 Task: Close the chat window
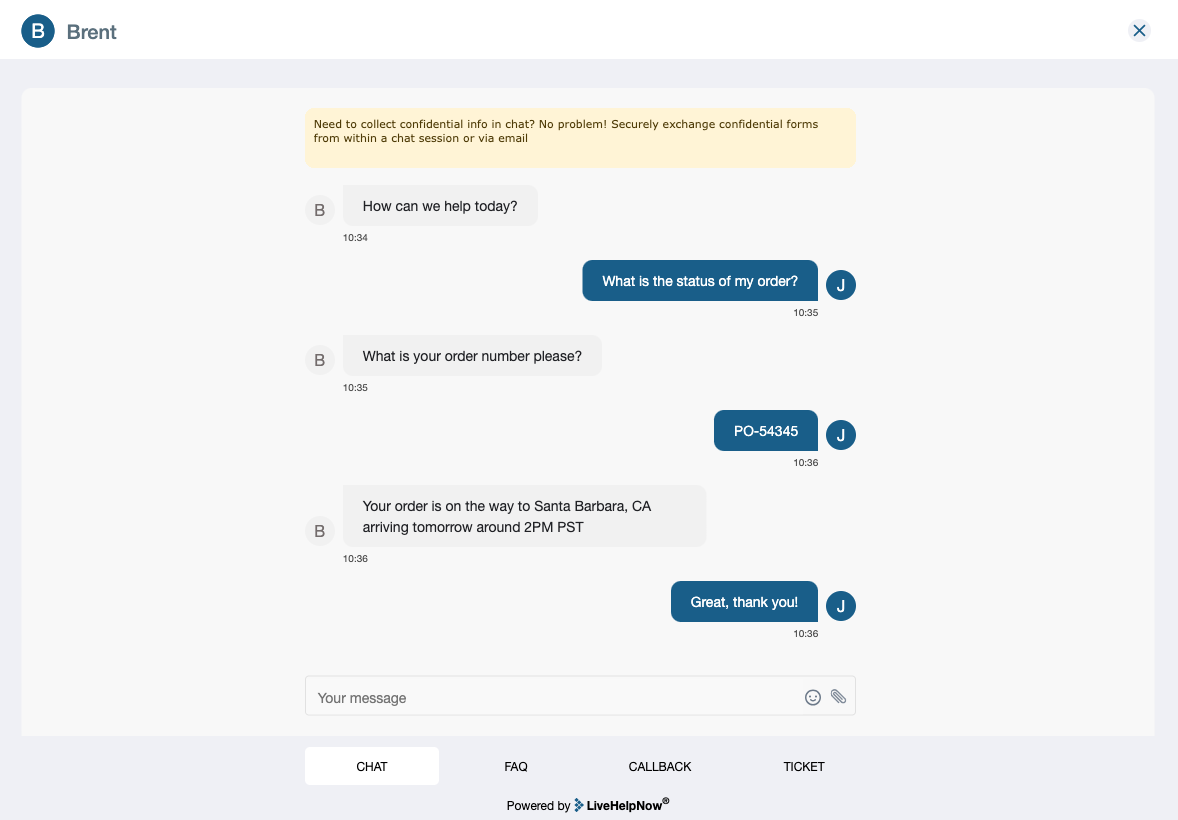[1139, 30]
